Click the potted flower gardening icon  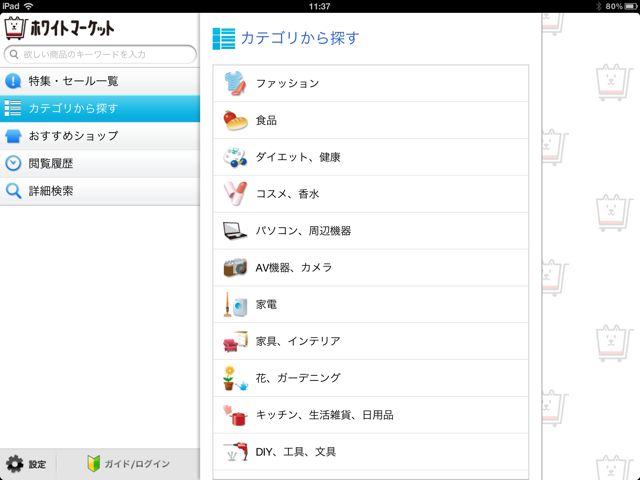tap(235, 378)
